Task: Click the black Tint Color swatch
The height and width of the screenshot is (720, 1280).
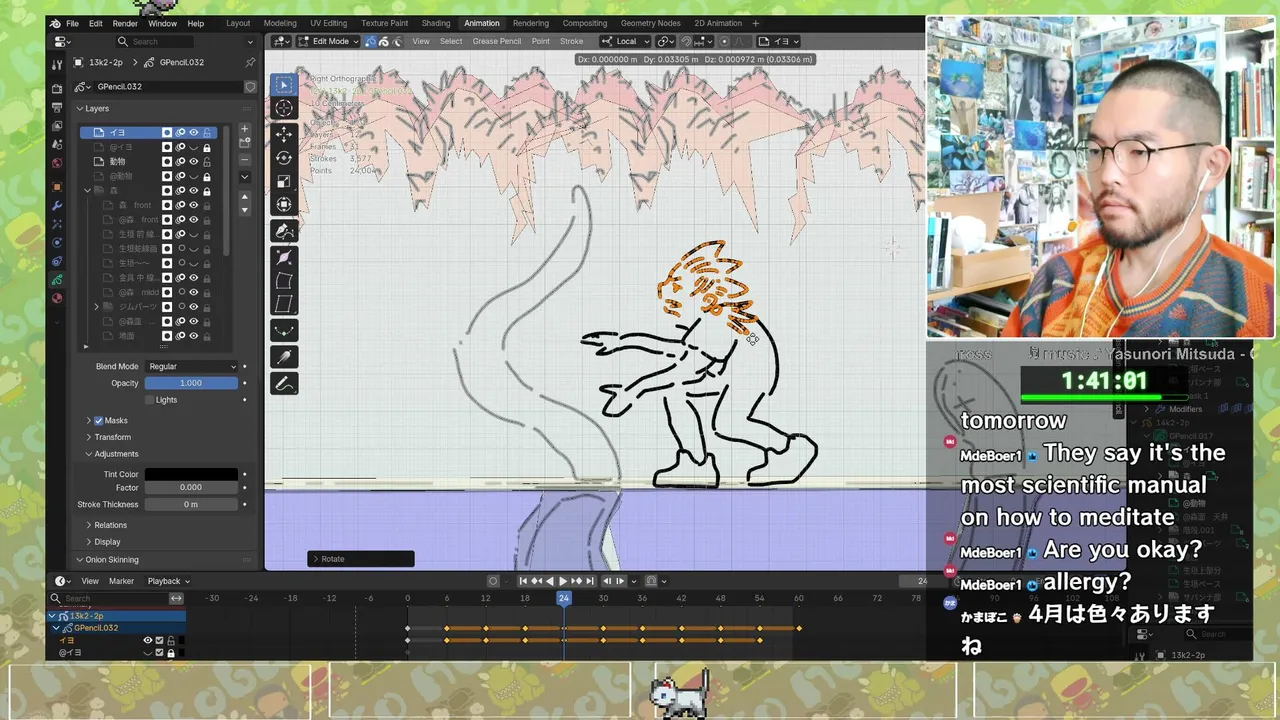Action: (x=191, y=474)
